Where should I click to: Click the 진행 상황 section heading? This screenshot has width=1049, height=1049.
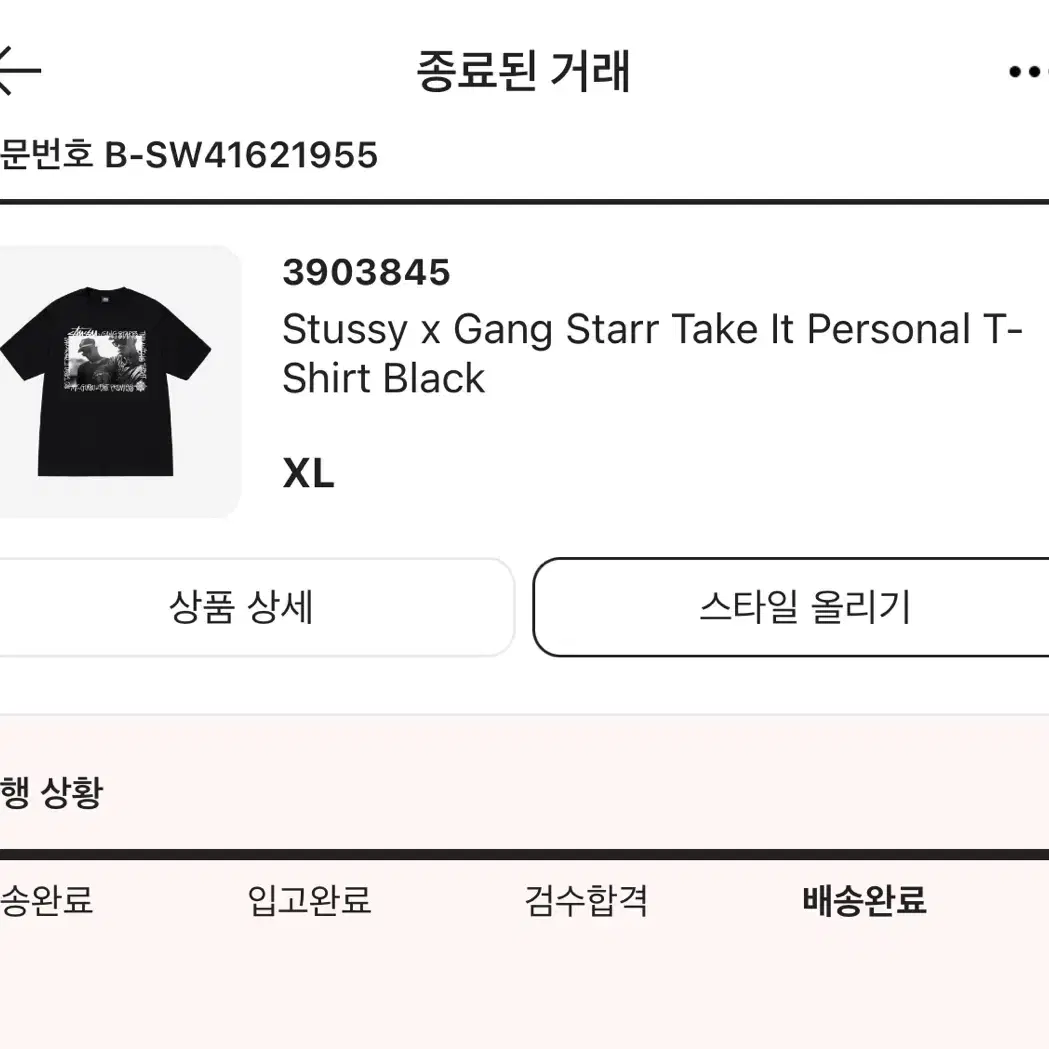click(52, 793)
